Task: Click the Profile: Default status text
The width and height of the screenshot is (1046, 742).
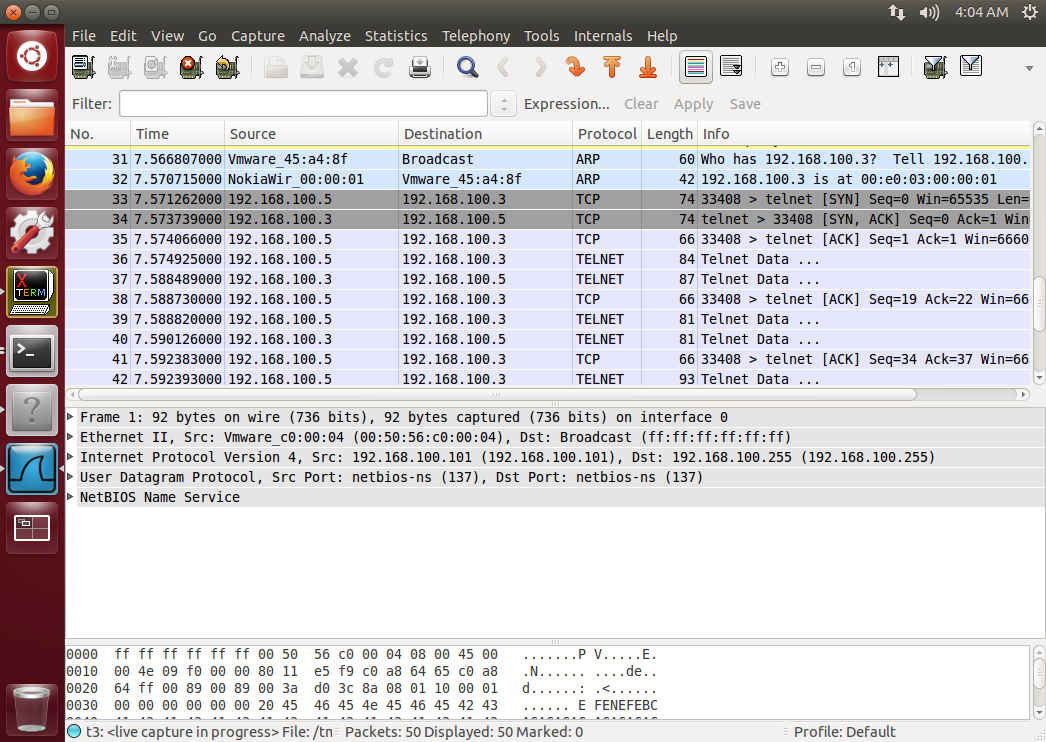Action: pos(845,732)
